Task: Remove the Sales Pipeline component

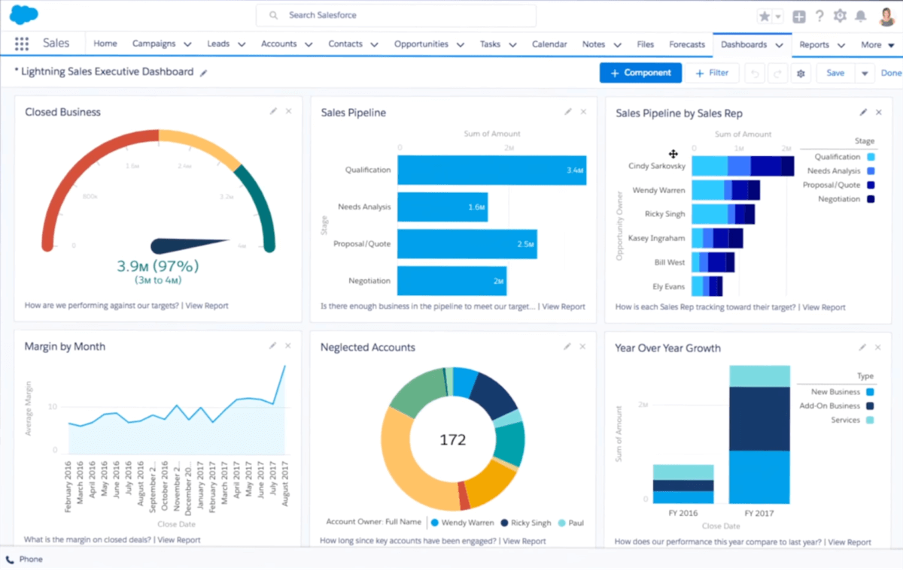Action: tap(583, 112)
